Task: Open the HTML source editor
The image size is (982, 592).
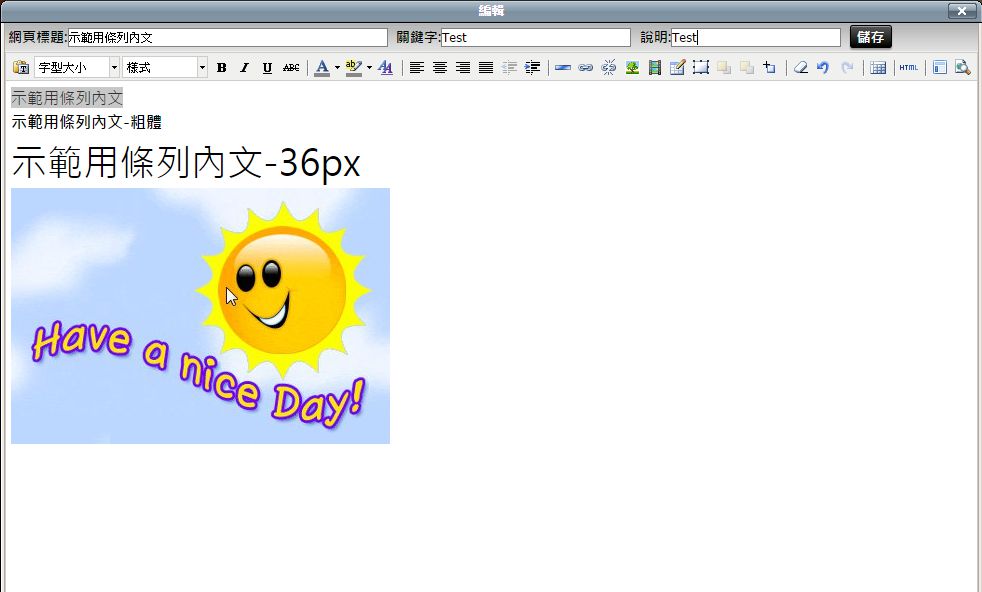Action: click(908, 68)
